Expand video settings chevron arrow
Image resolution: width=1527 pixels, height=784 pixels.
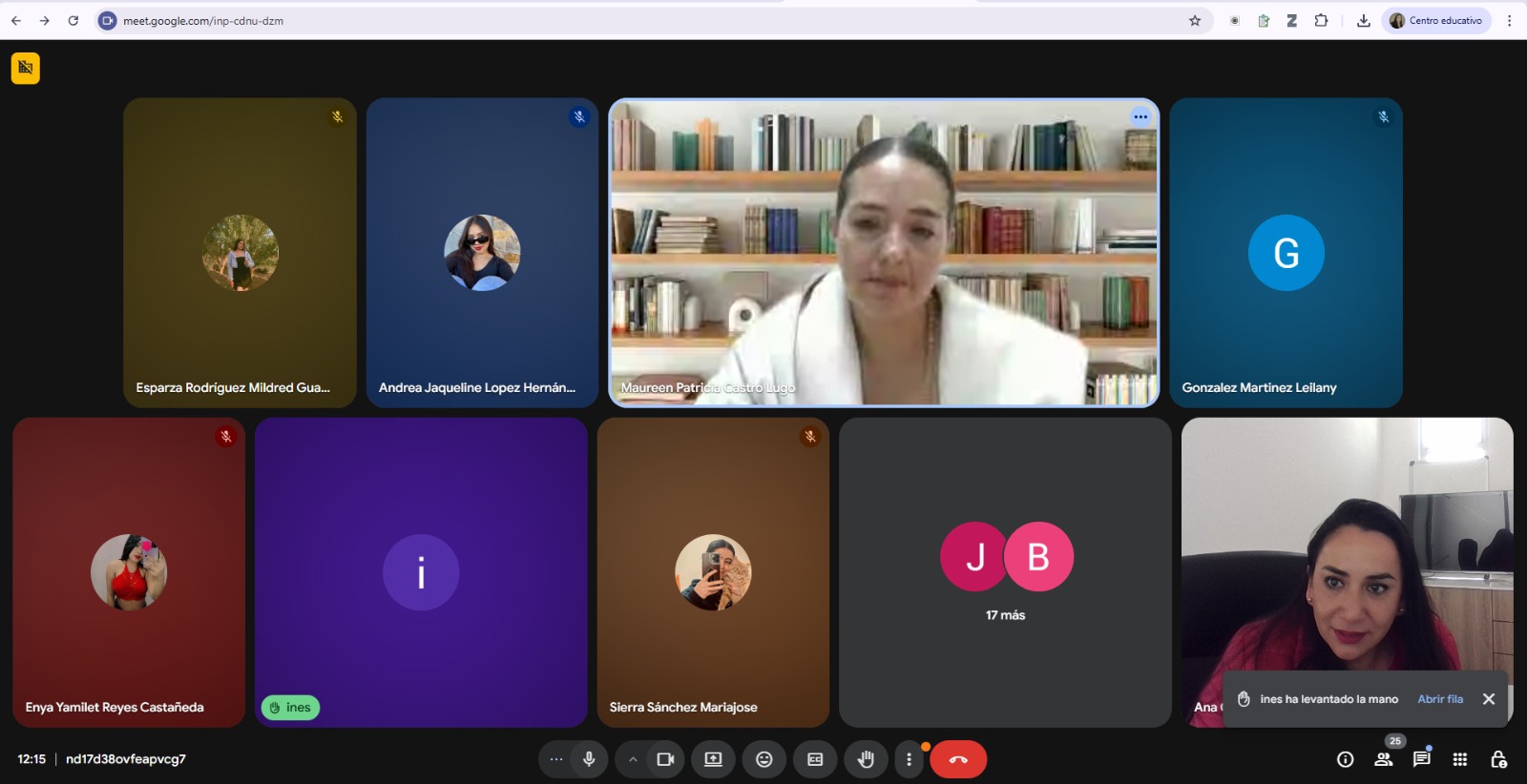633,759
